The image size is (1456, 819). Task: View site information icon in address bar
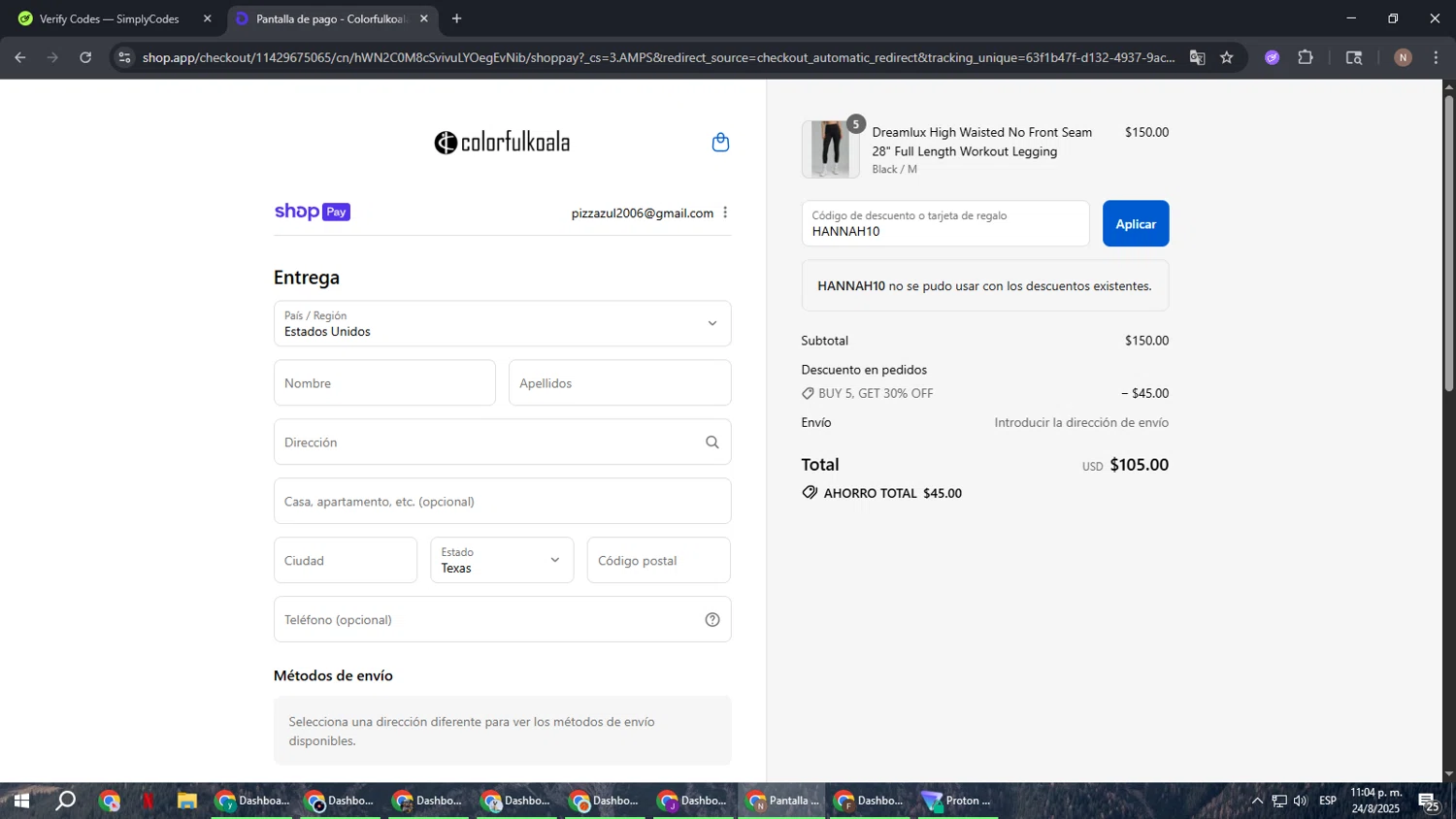(124, 57)
